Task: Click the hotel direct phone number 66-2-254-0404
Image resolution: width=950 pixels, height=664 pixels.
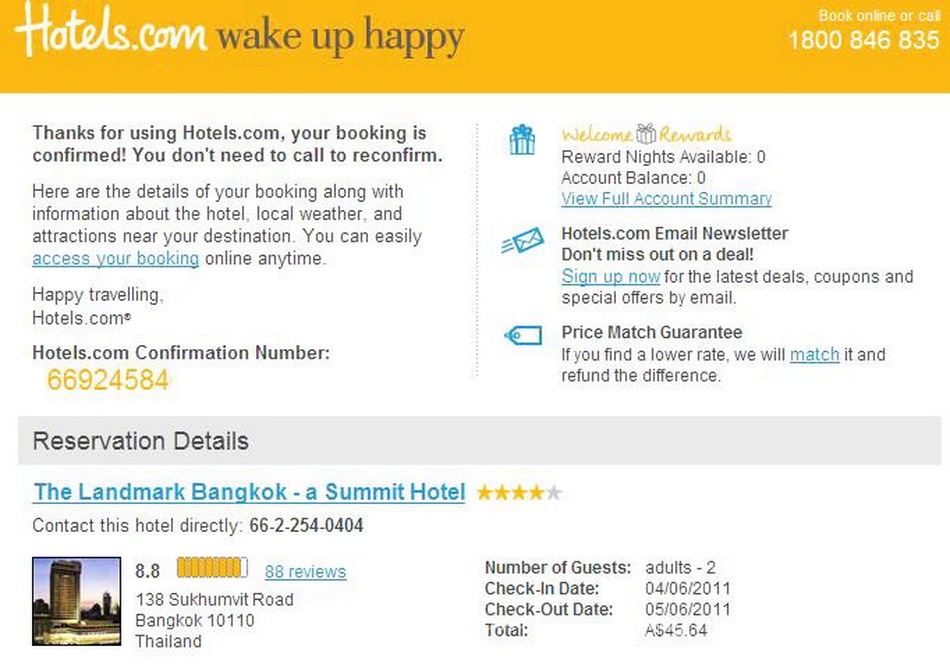Action: [x=306, y=525]
